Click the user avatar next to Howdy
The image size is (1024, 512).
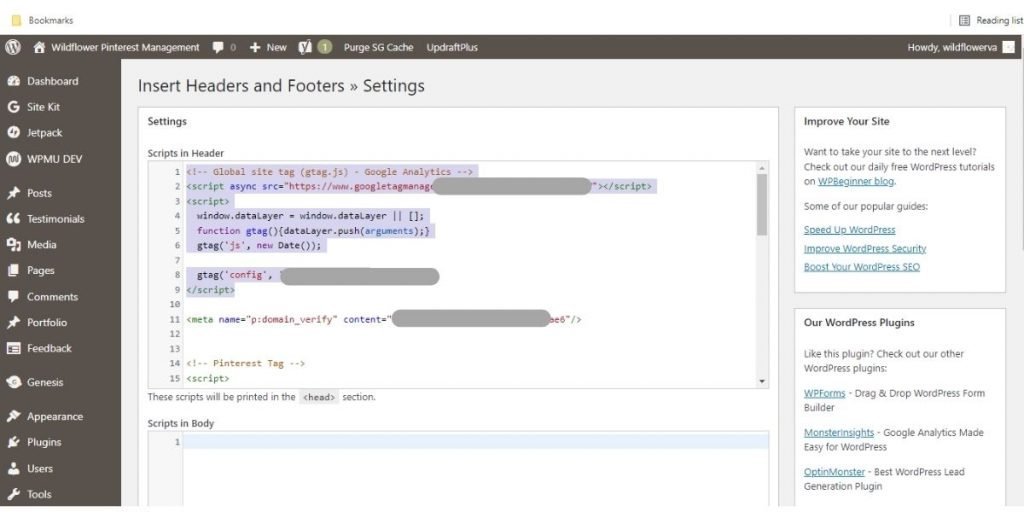1009,47
